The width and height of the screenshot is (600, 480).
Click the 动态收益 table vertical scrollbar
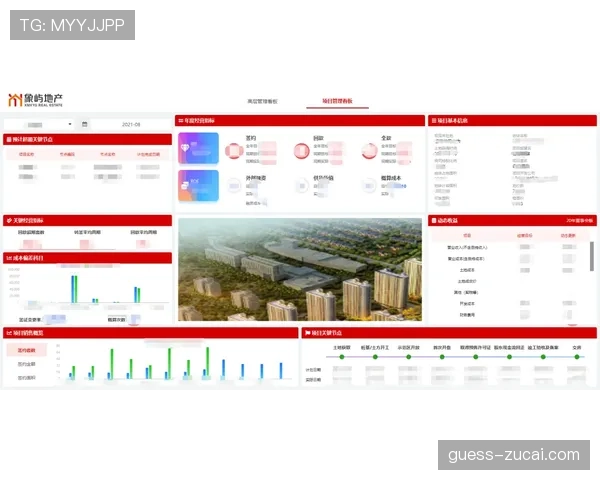point(591,256)
